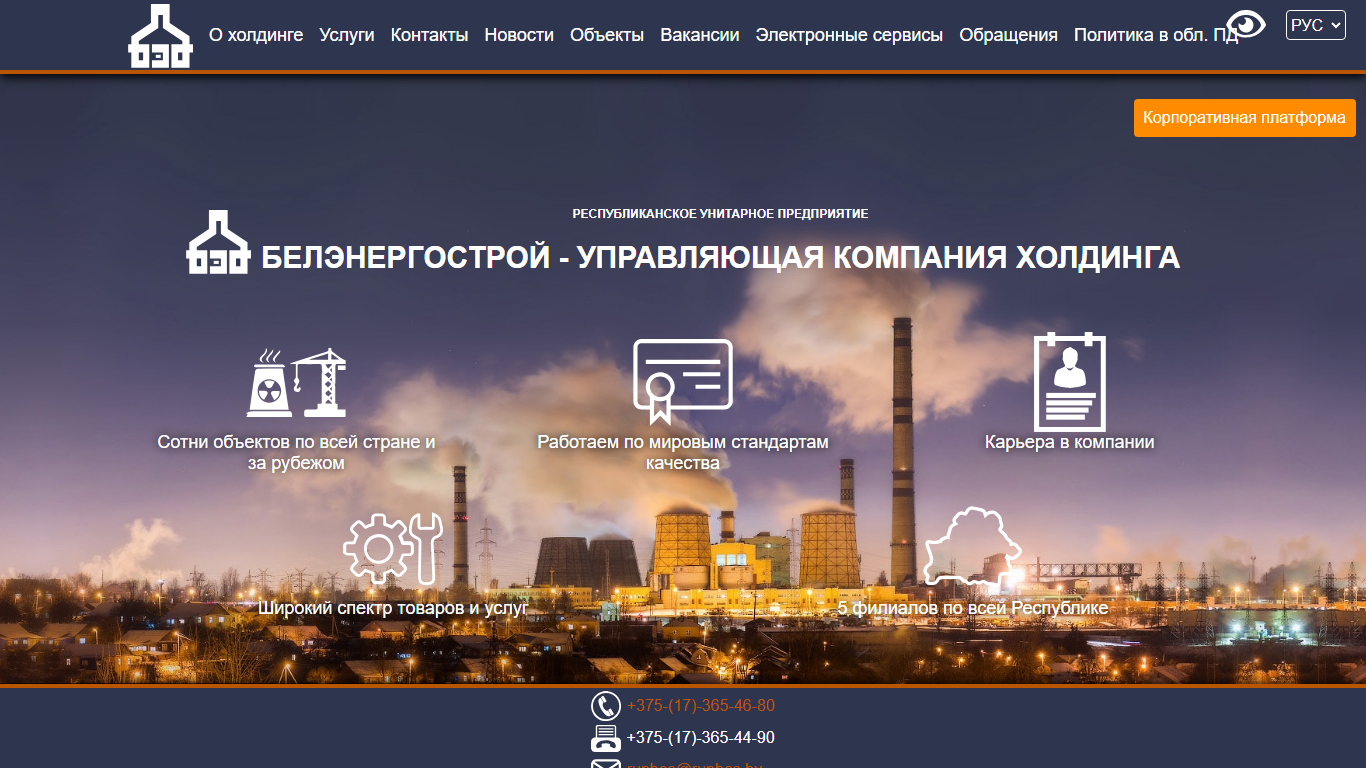Click the logo beside the БЕЛЭНЕРГОСТРОЙ heading

click(x=218, y=242)
